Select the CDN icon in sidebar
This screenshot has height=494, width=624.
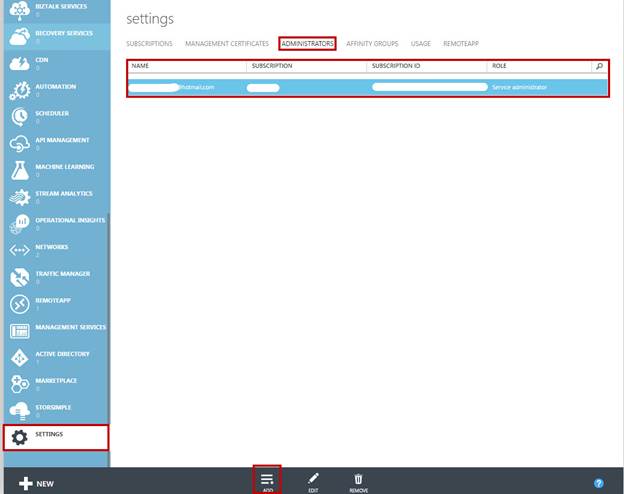point(20,63)
